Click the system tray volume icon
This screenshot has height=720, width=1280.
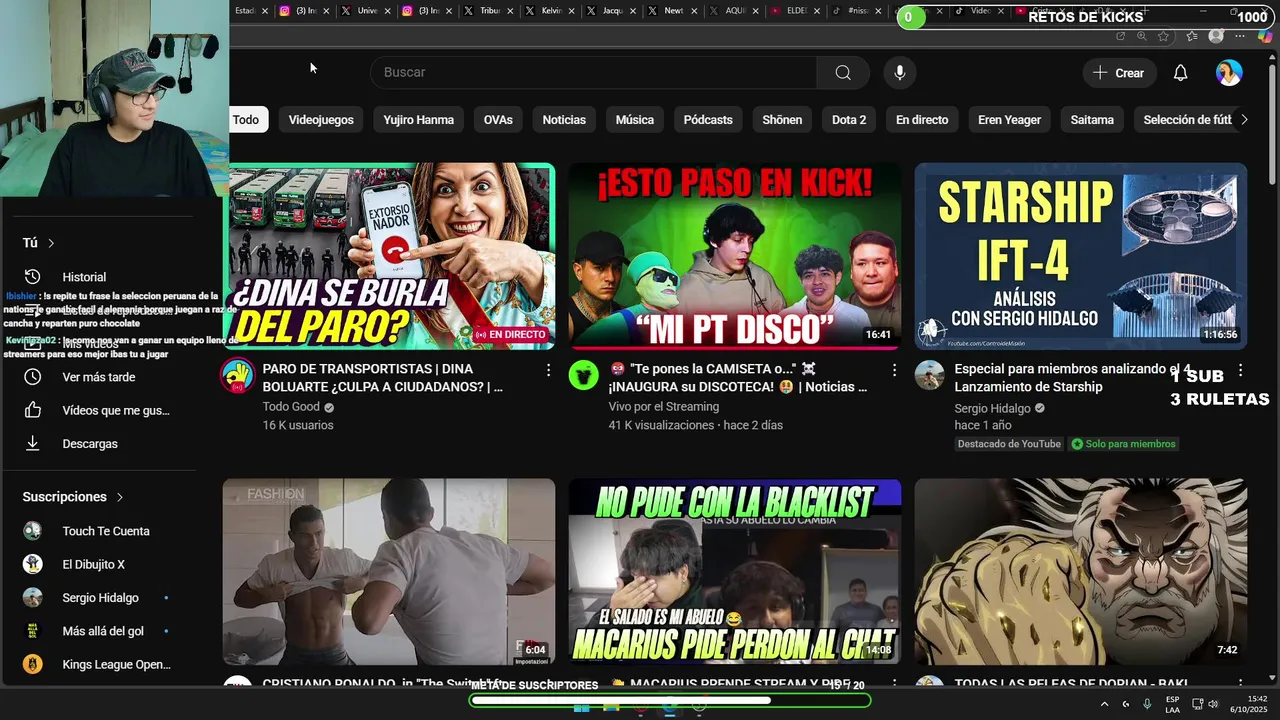coord(1213,704)
